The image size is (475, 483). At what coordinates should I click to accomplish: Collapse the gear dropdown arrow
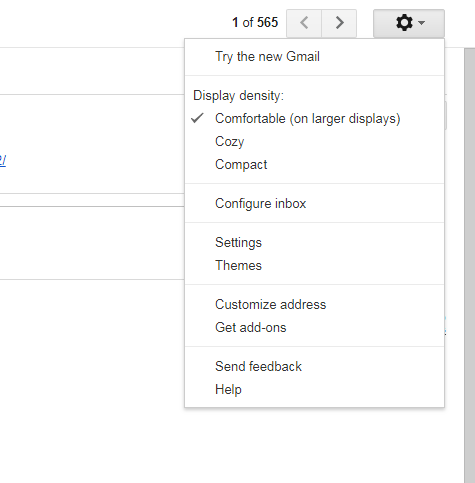421,23
